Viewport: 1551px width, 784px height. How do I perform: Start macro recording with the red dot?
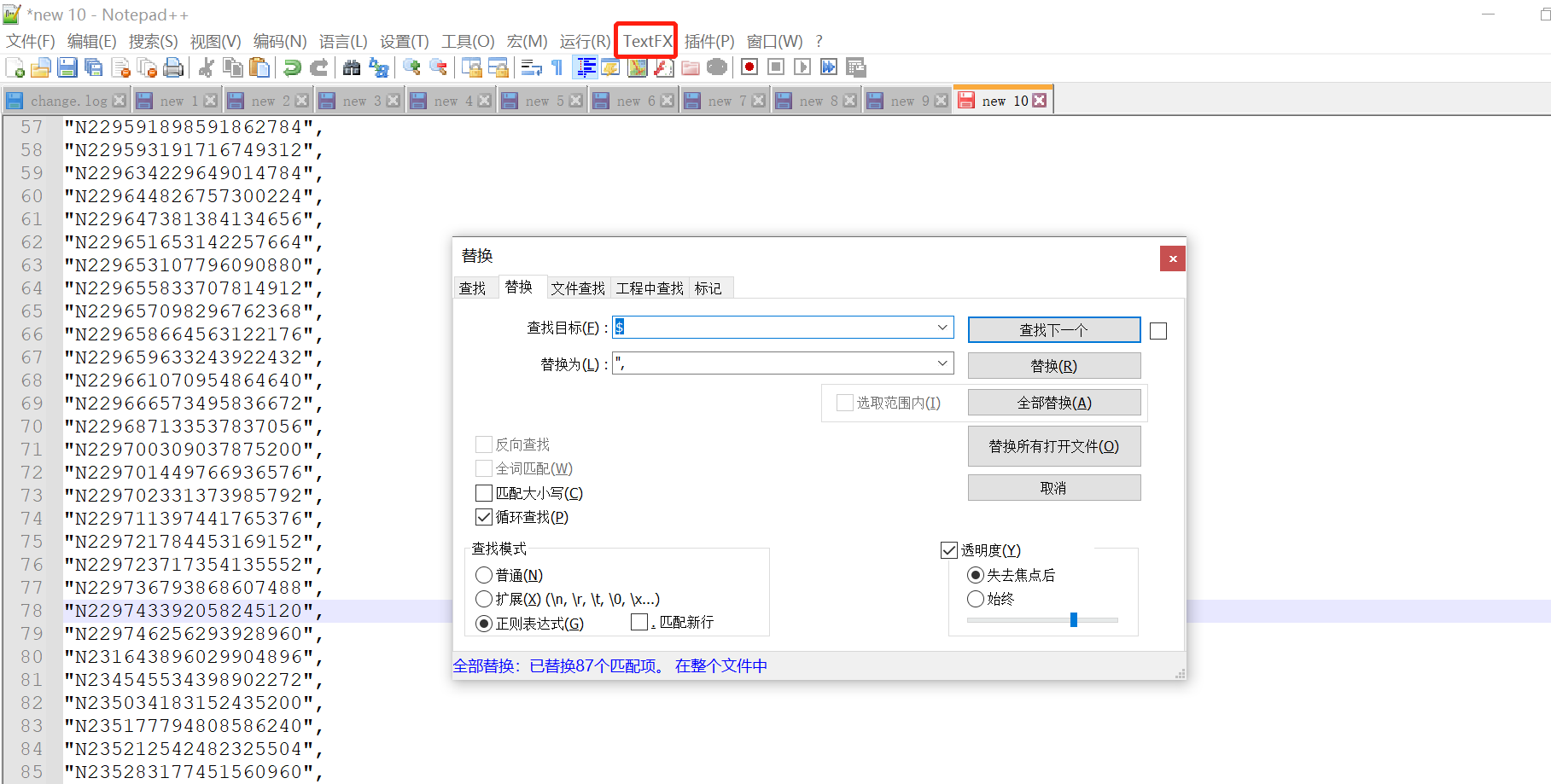[749, 67]
